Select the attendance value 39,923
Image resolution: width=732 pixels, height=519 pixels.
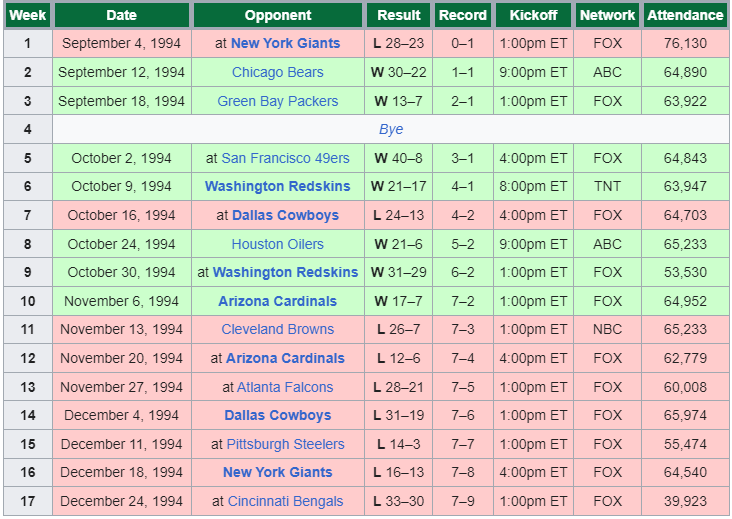685,501
